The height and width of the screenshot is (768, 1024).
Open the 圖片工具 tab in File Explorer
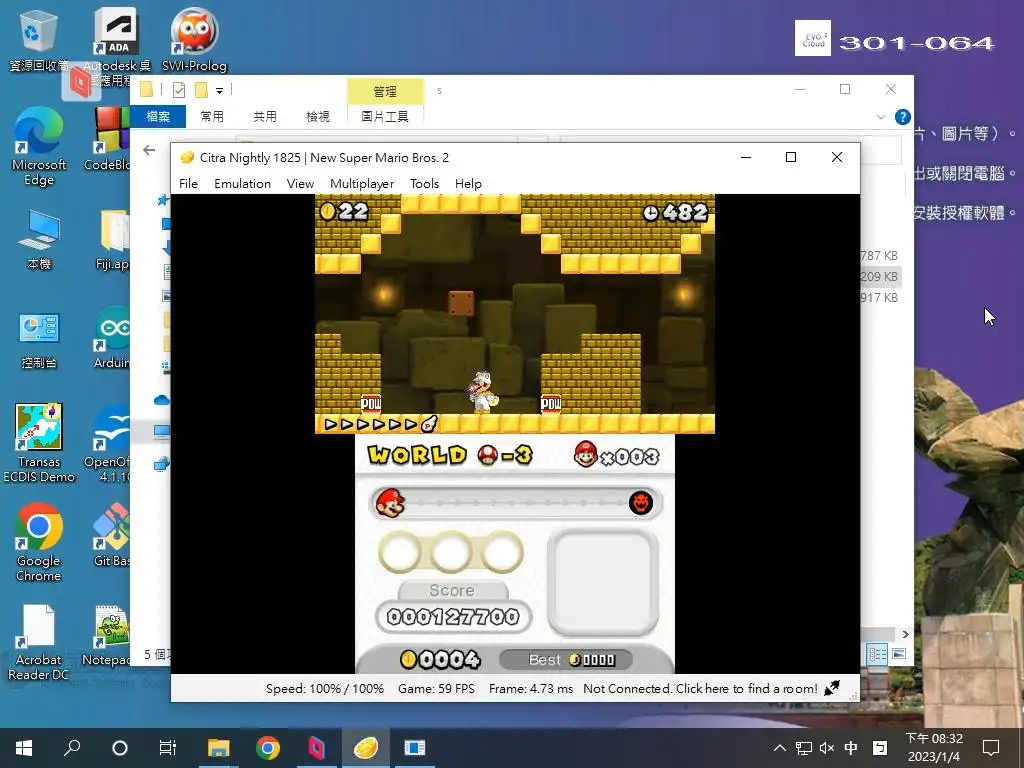click(x=385, y=116)
